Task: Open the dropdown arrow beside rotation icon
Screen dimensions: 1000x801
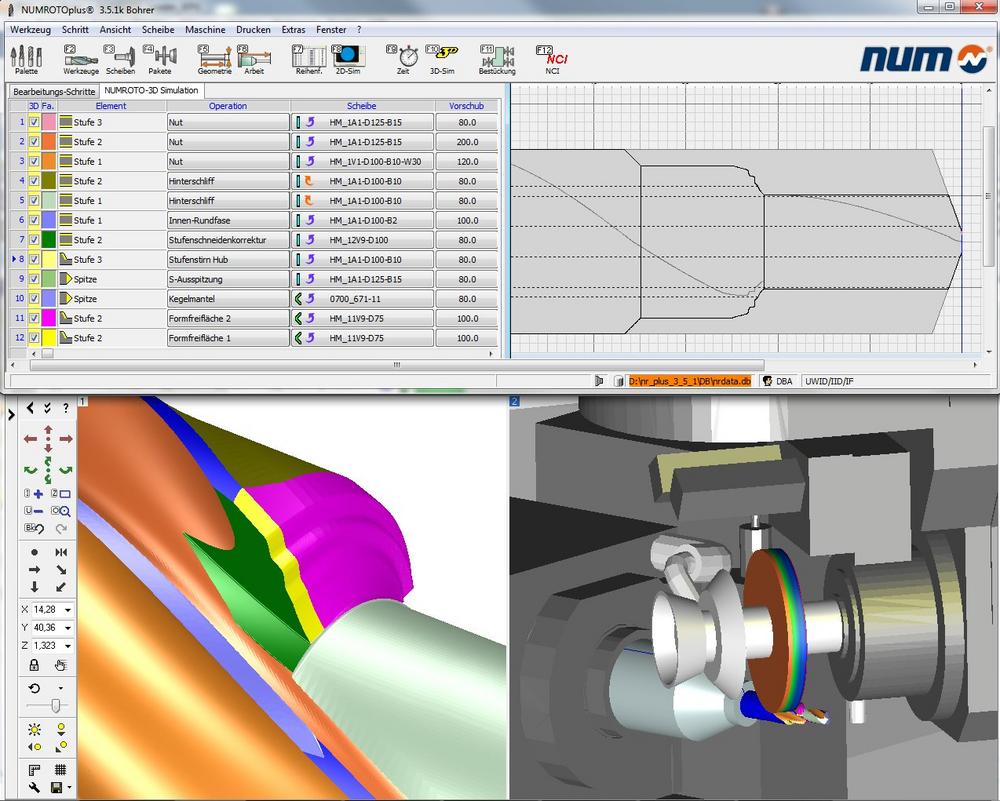Action: tap(61, 688)
